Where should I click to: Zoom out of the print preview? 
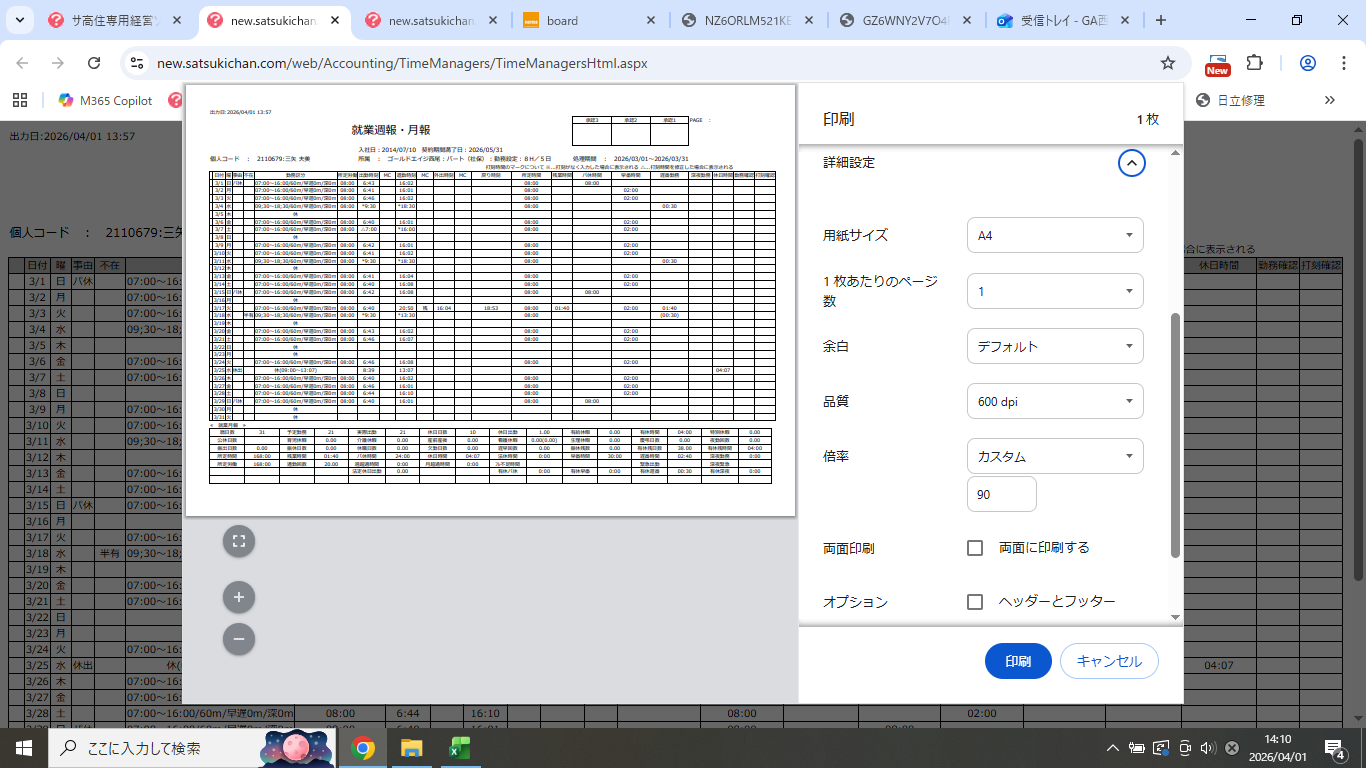[x=238, y=637]
